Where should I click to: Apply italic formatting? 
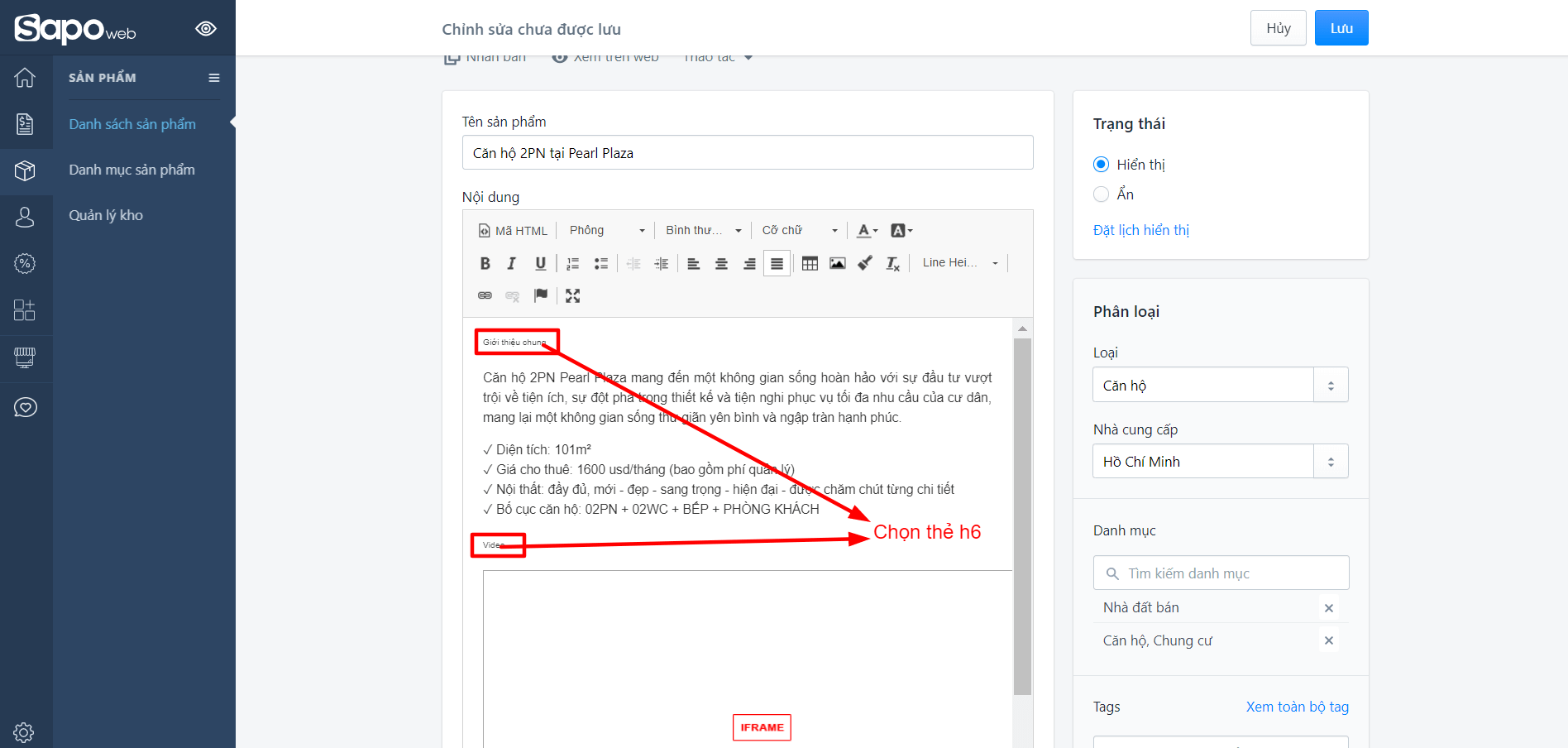point(512,263)
